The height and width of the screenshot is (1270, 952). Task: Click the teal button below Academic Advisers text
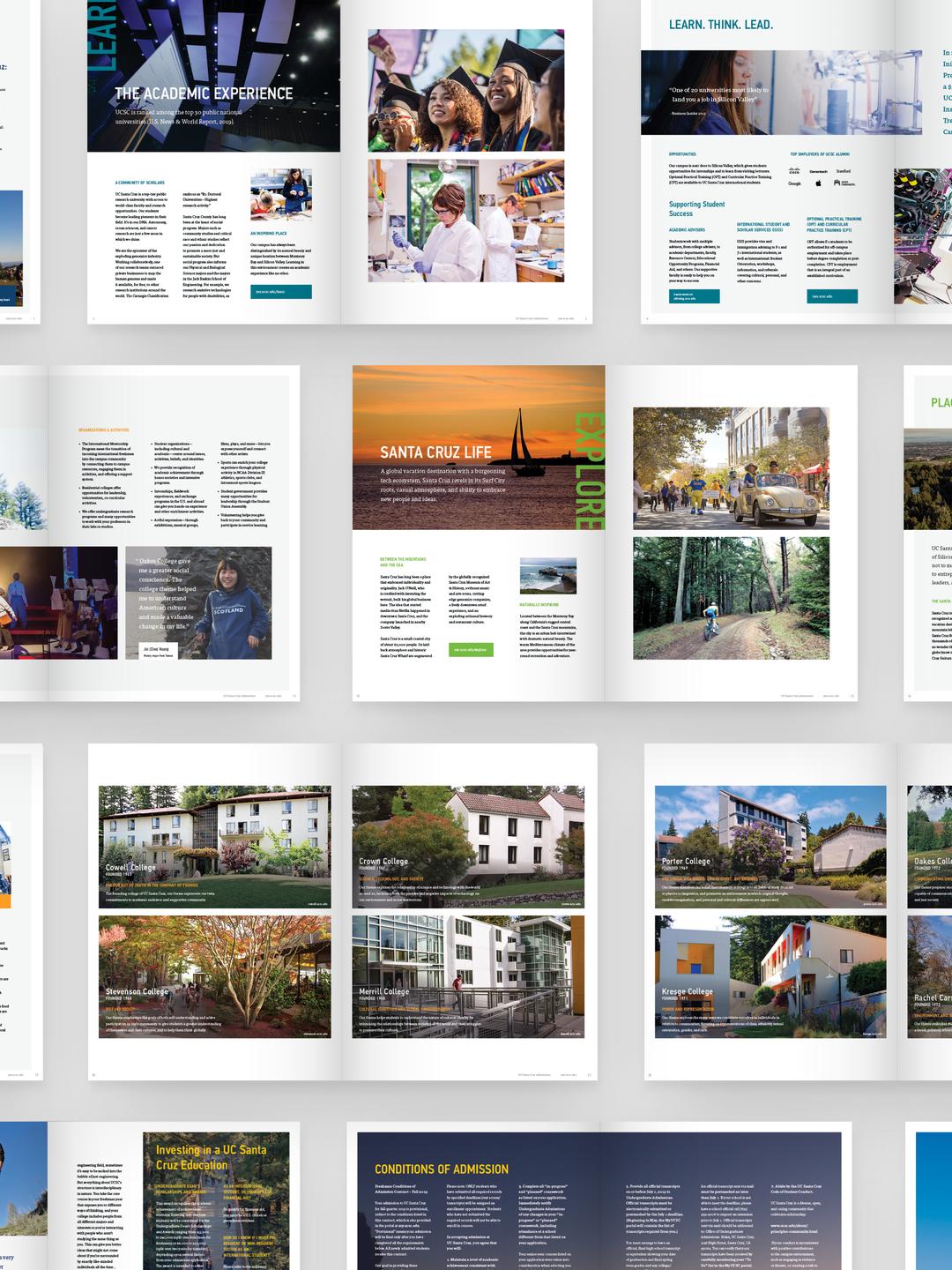pyautogui.click(x=694, y=296)
